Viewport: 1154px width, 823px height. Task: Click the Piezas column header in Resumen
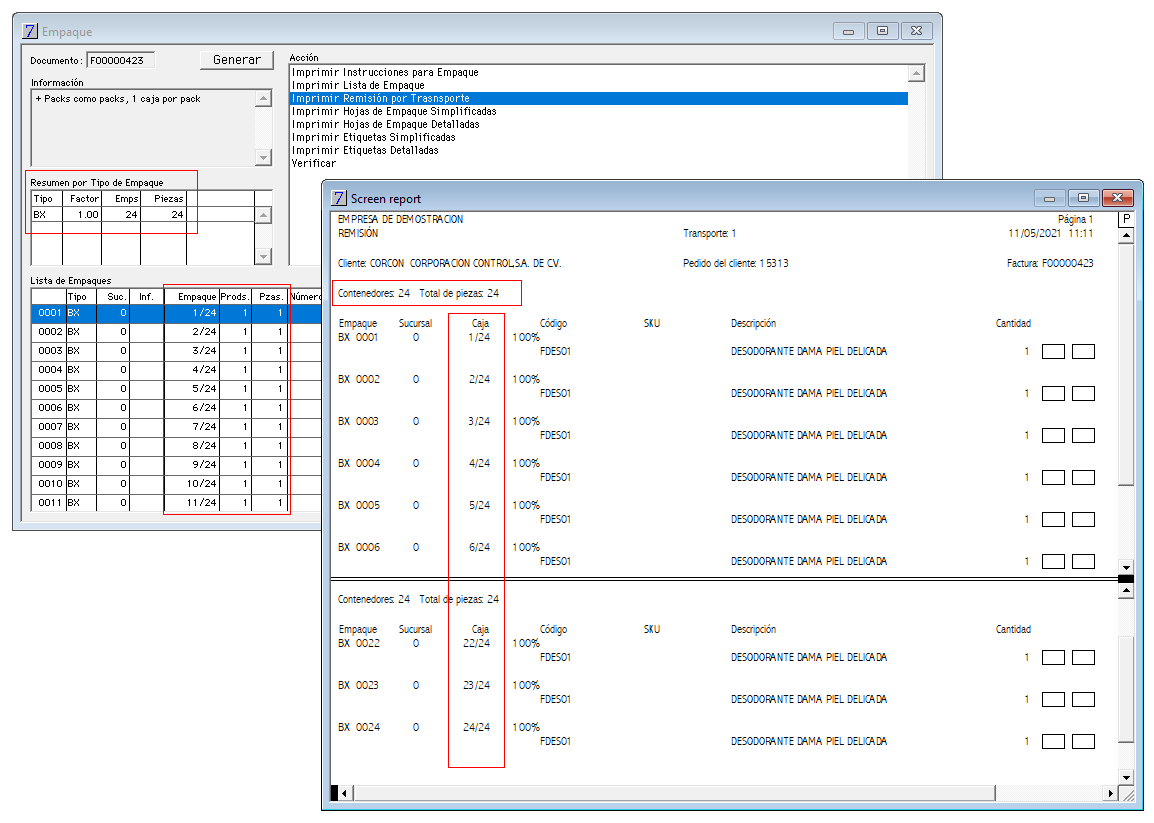[163, 199]
